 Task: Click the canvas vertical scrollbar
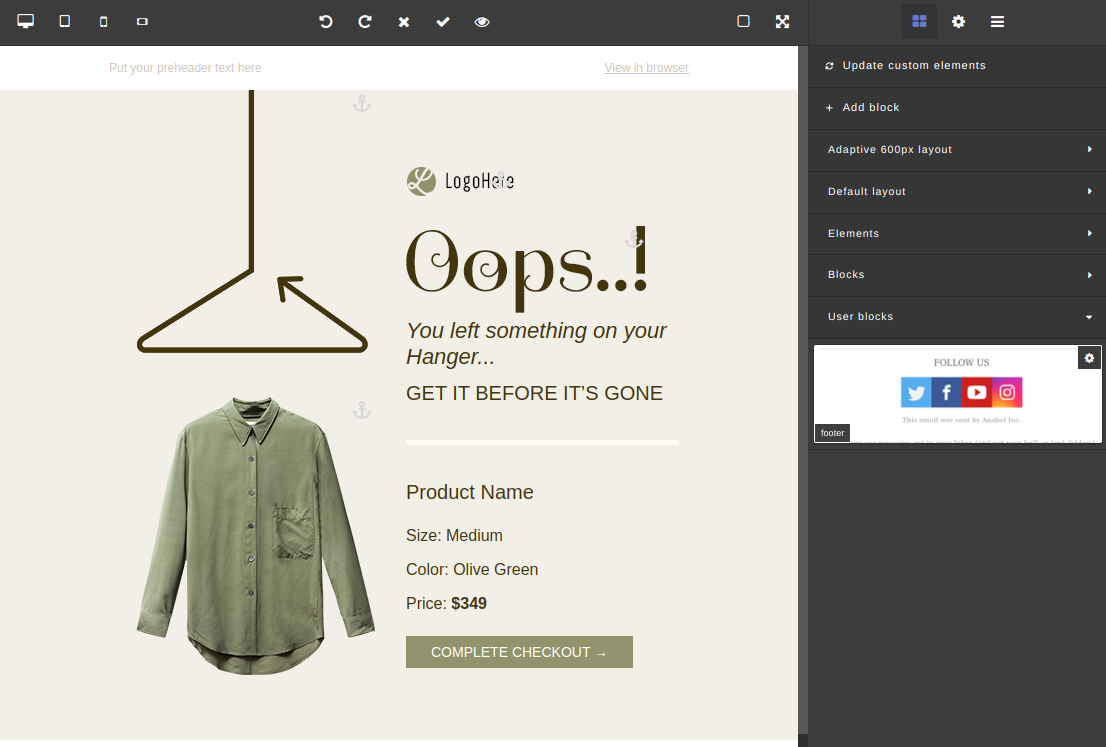(803, 390)
